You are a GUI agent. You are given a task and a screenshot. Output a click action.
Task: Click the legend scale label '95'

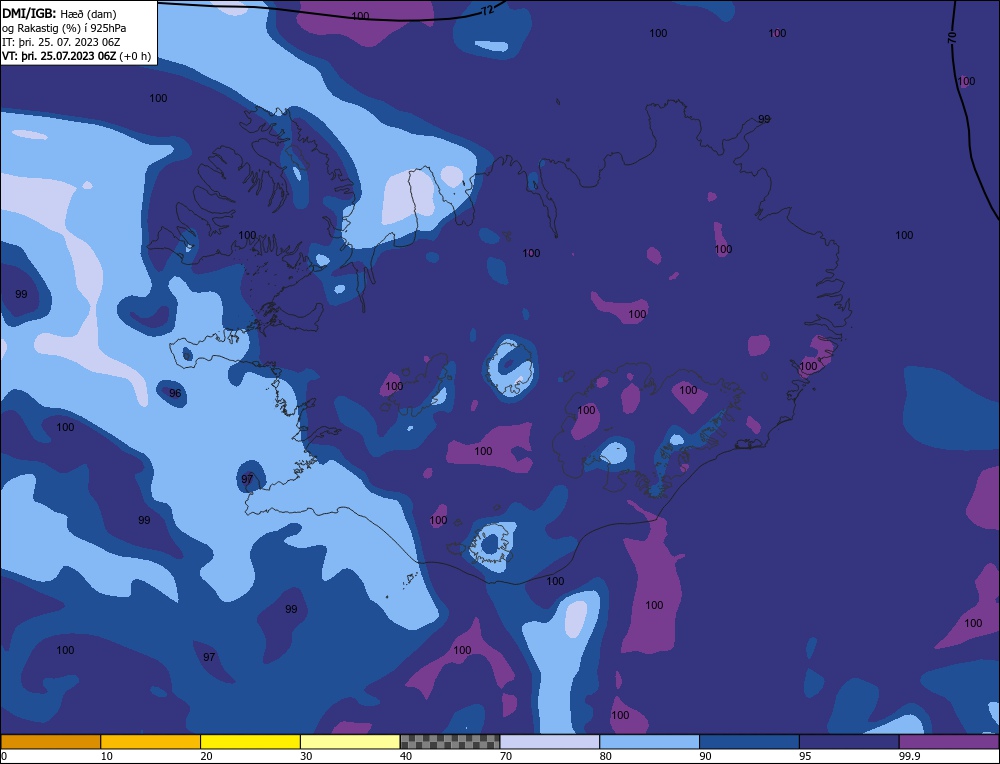click(805, 756)
